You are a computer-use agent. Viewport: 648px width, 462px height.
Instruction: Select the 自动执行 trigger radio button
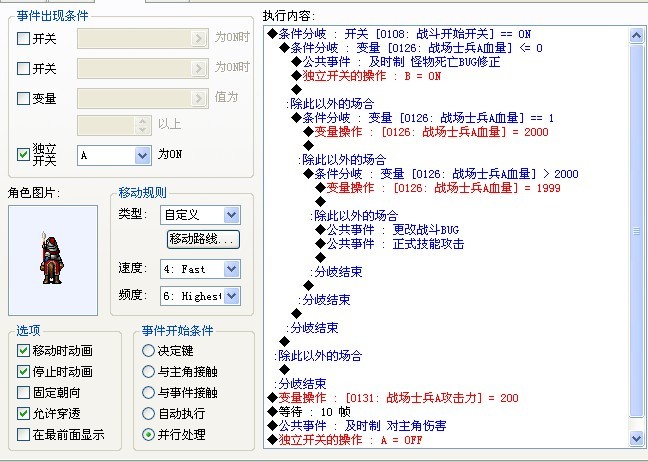click(148, 413)
